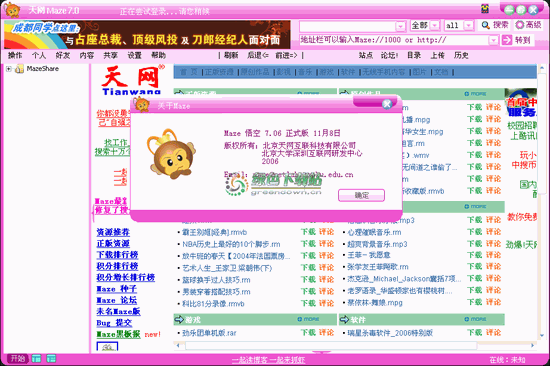
Task: Click the 开始 start button in status bar
Action: [x=18, y=359]
